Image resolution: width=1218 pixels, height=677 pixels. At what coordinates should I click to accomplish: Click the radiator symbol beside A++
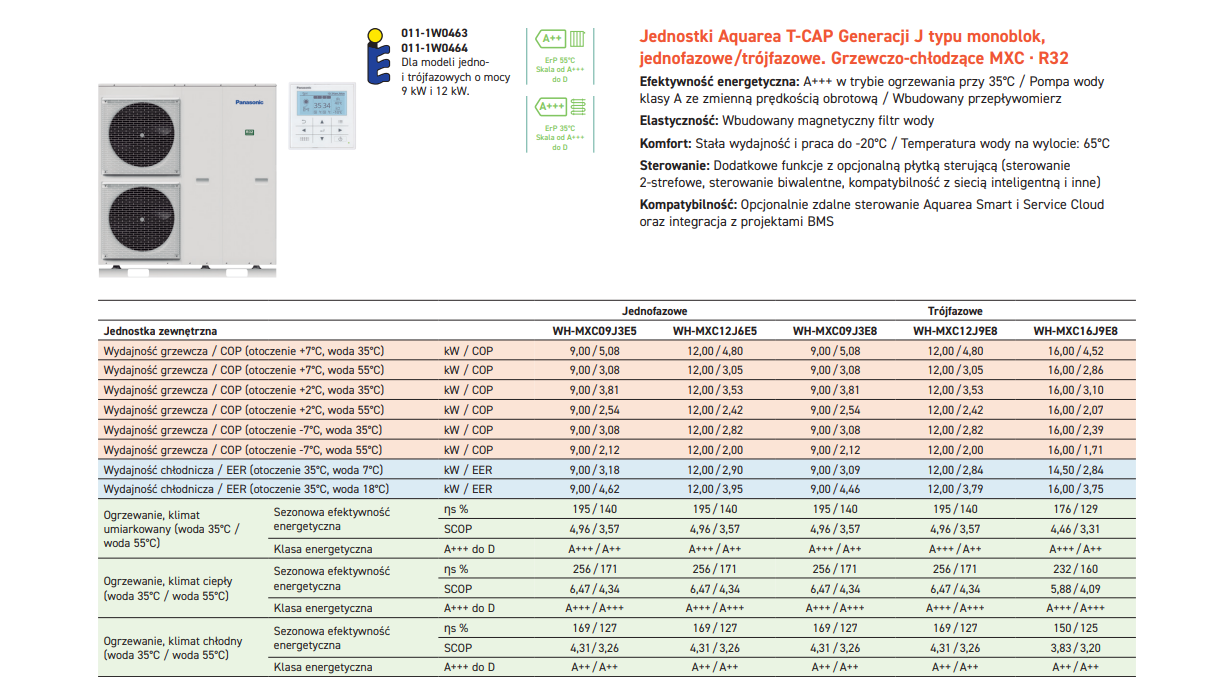578,40
